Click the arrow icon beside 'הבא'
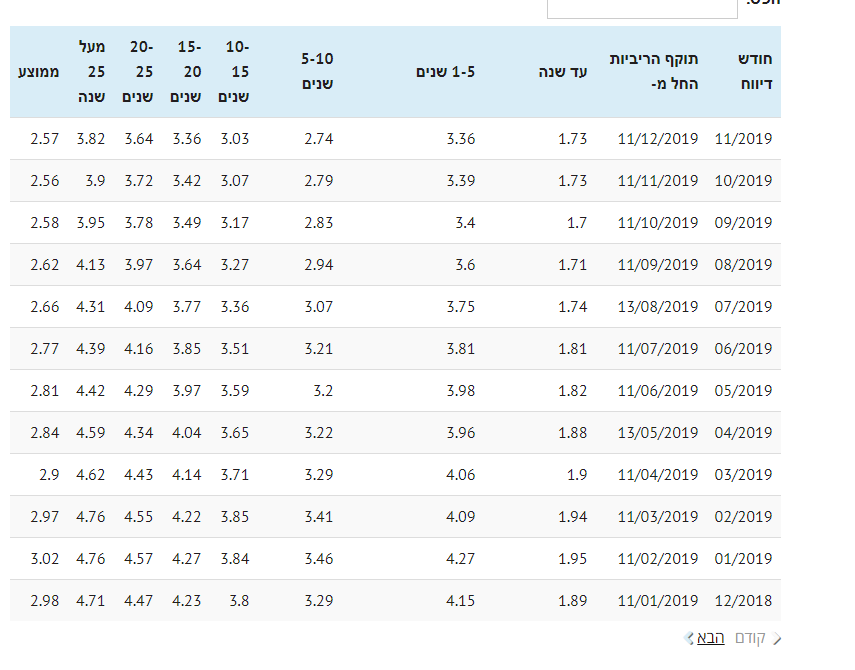This screenshot has width=855, height=670. (689, 638)
